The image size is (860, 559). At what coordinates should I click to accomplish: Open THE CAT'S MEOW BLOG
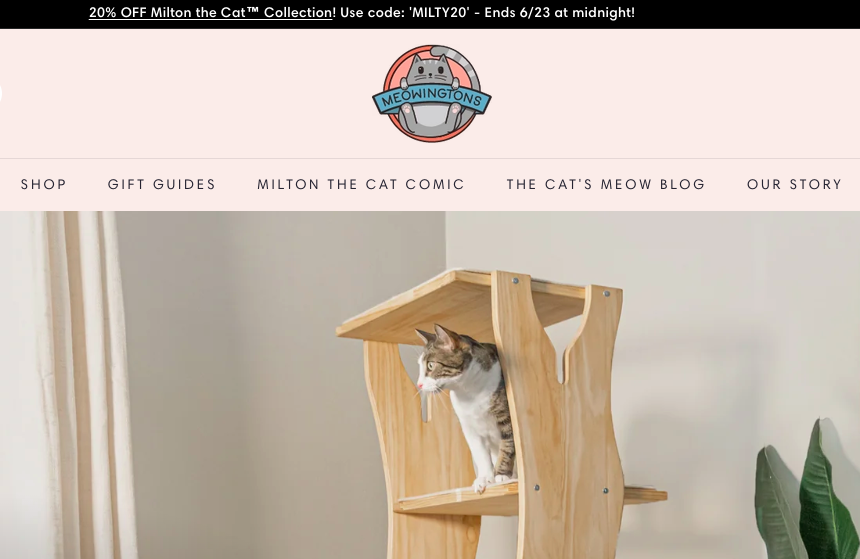click(x=606, y=184)
